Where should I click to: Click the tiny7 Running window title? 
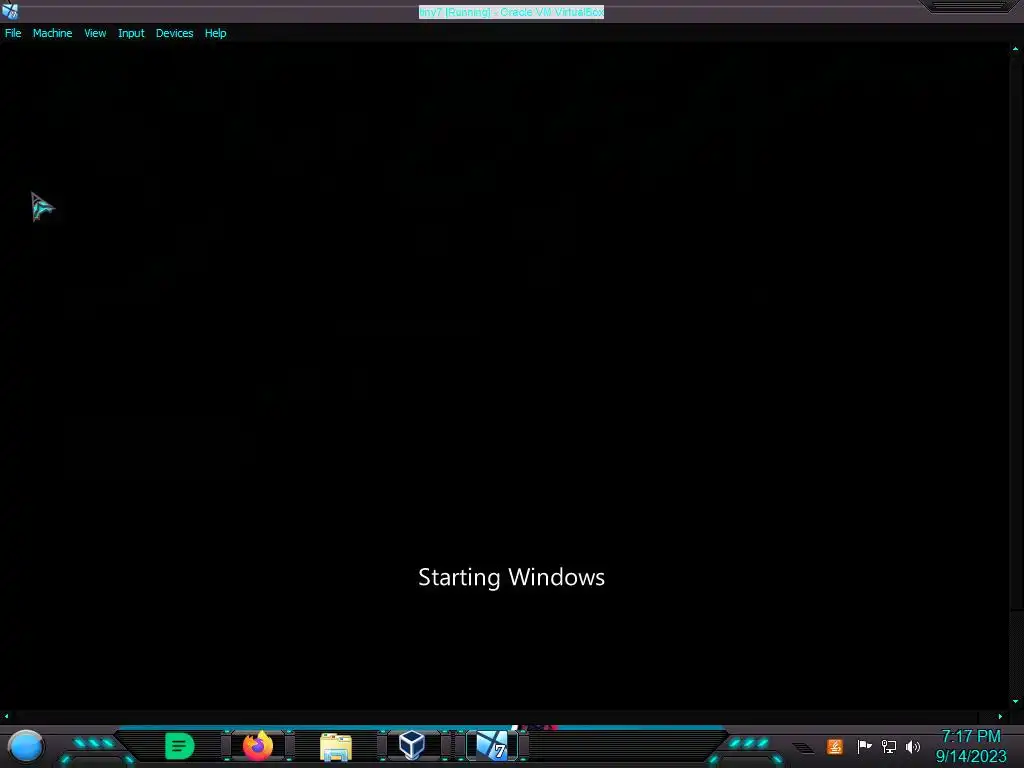[511, 12]
